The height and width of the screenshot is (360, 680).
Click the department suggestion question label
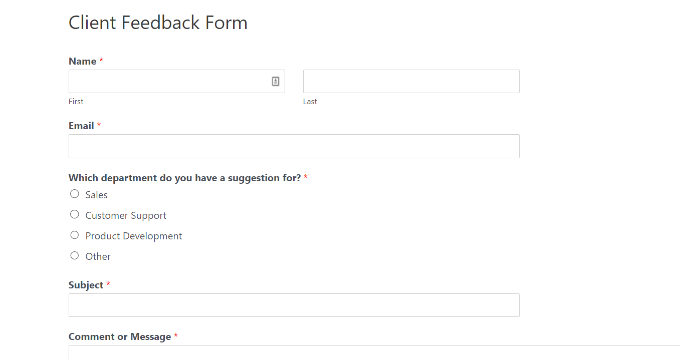[185, 178]
